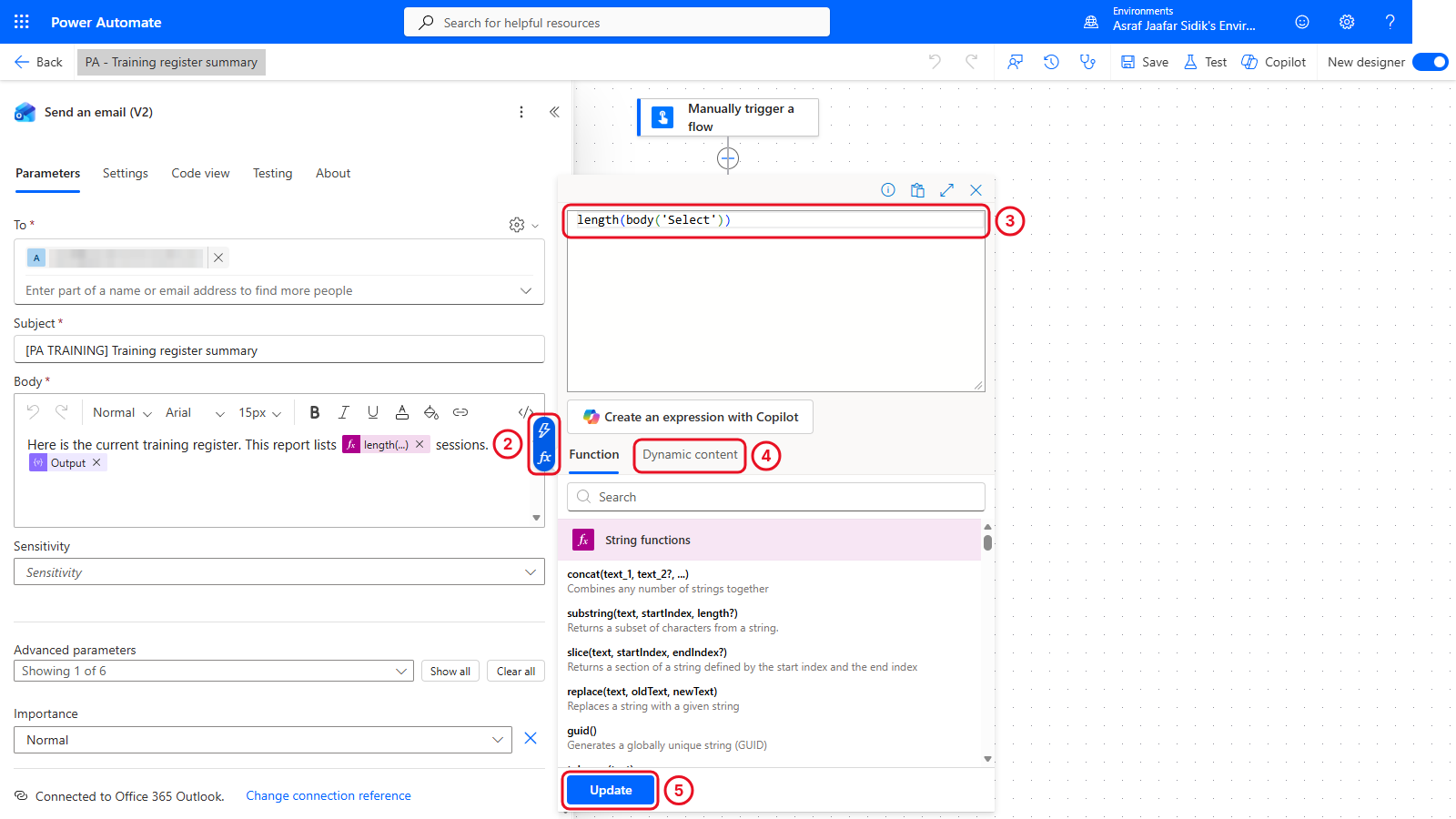Expand the recipient address dropdown chevron
1456x819 pixels.
click(x=526, y=291)
